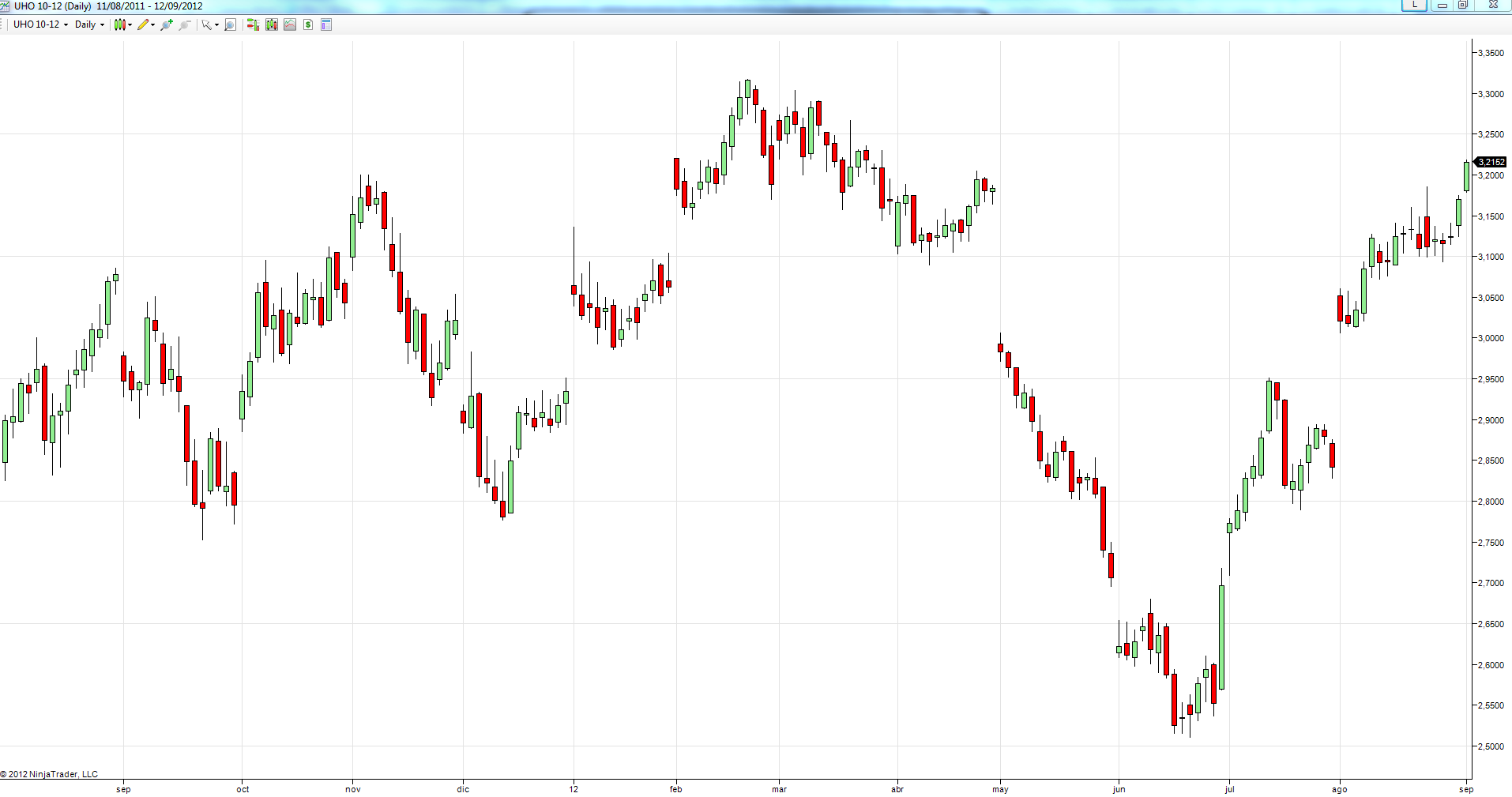The width and height of the screenshot is (1512, 797).
Task: Open the data series candlestick icon
Action: click(x=272, y=24)
